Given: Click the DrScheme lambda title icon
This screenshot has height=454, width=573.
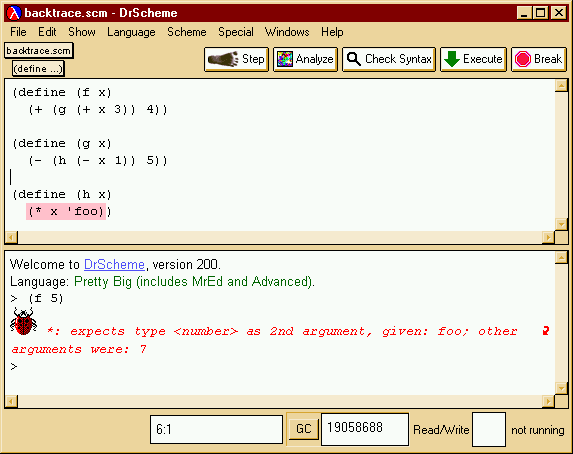Looking at the screenshot, I should (x=14, y=13).
